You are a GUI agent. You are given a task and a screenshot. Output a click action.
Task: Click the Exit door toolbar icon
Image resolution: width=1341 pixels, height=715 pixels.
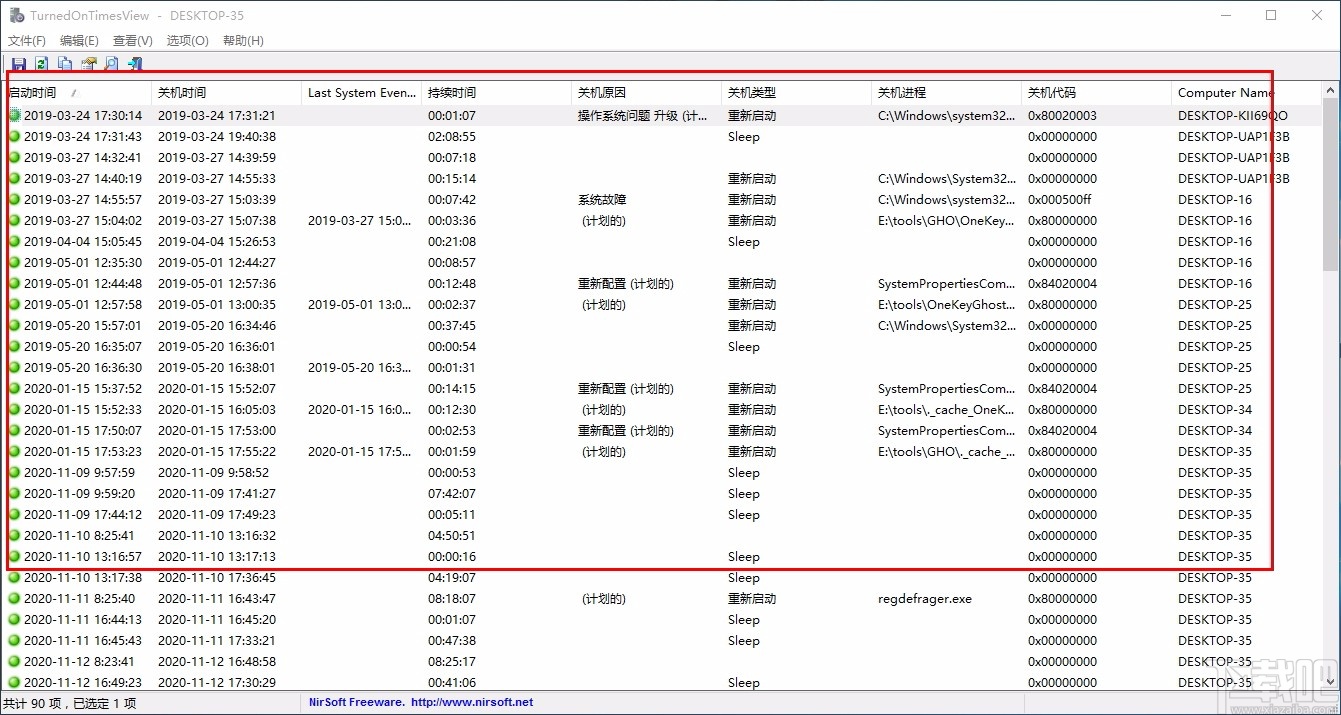point(134,64)
